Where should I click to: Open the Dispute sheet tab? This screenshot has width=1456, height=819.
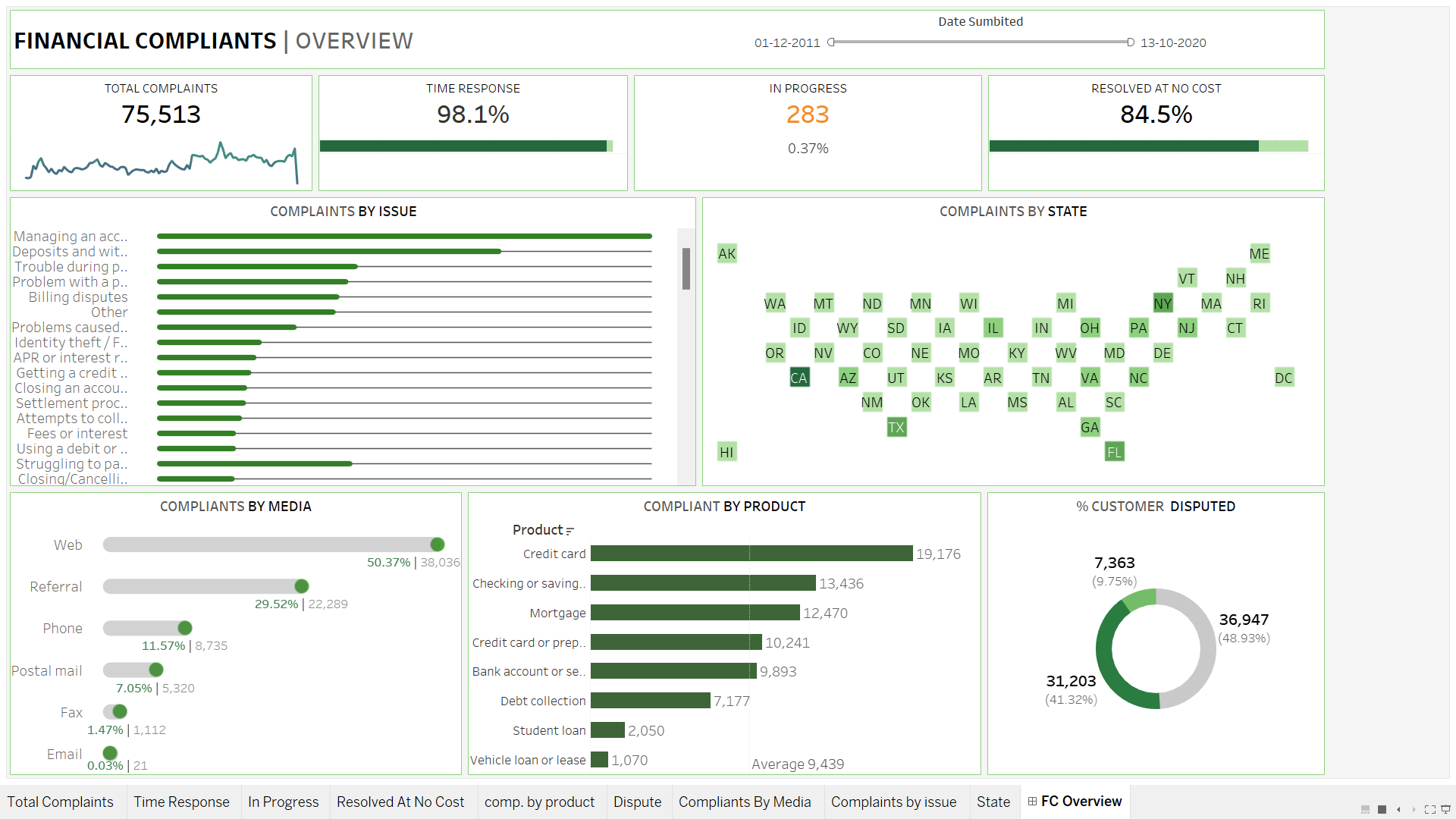click(638, 802)
